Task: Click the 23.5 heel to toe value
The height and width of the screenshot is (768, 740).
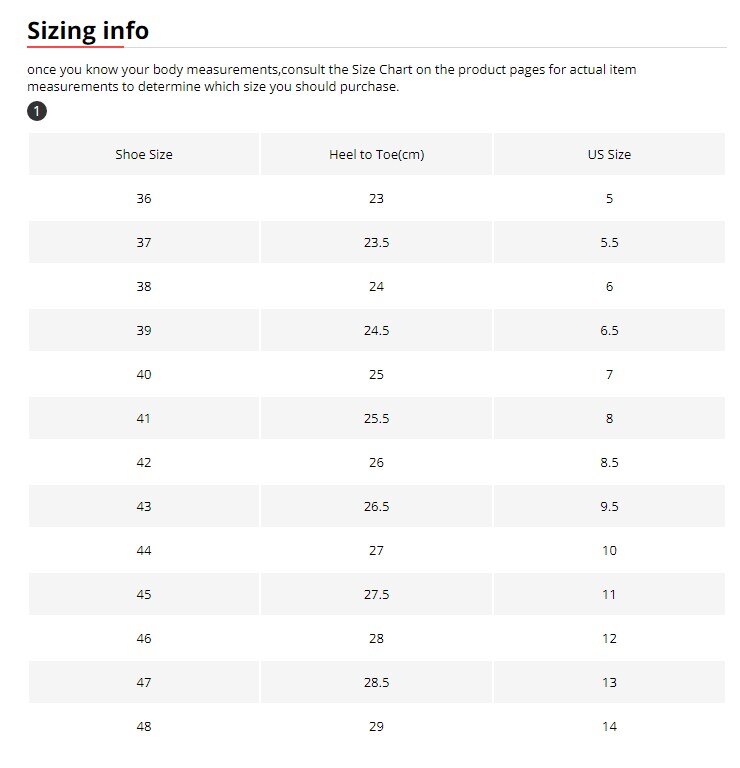Action: [x=376, y=243]
